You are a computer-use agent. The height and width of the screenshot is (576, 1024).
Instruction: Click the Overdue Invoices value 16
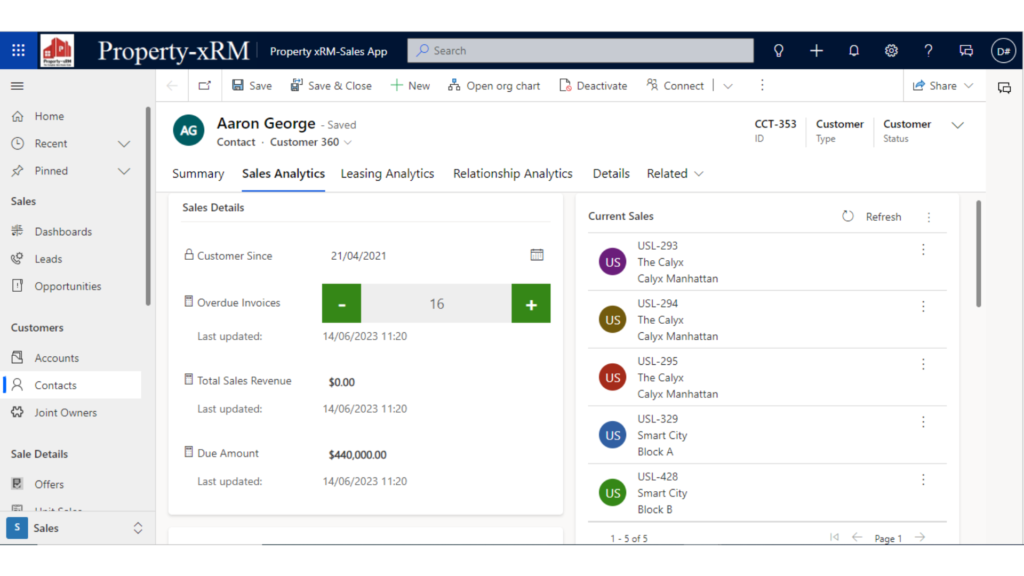pyautogui.click(x=436, y=304)
